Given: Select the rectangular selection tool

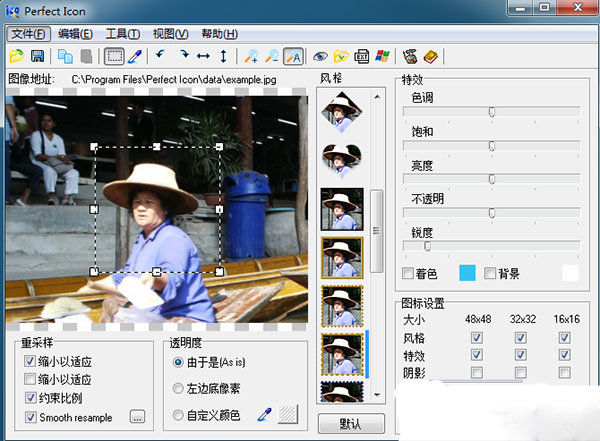Looking at the screenshot, I should (x=114, y=57).
